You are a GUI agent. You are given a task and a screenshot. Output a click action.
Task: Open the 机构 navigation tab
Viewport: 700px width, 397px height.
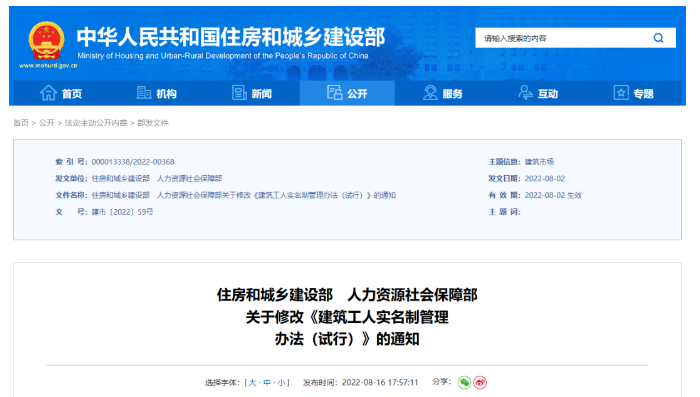156,93
